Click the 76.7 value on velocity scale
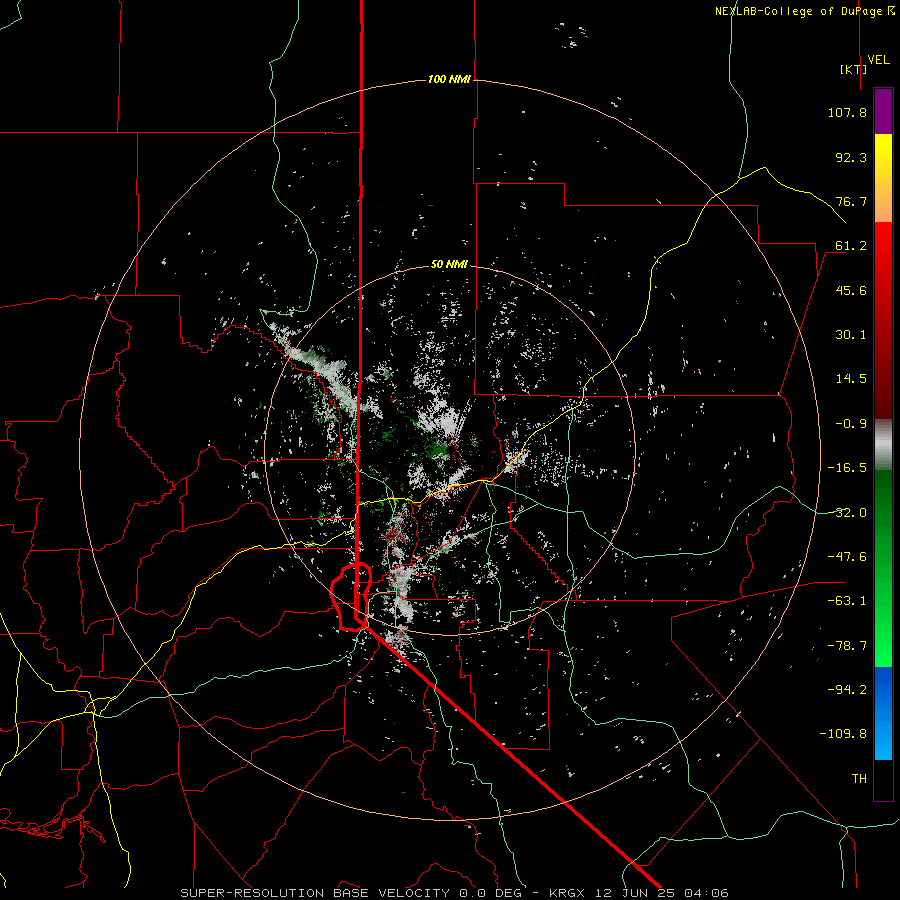Screen dimensions: 900x900 point(851,201)
